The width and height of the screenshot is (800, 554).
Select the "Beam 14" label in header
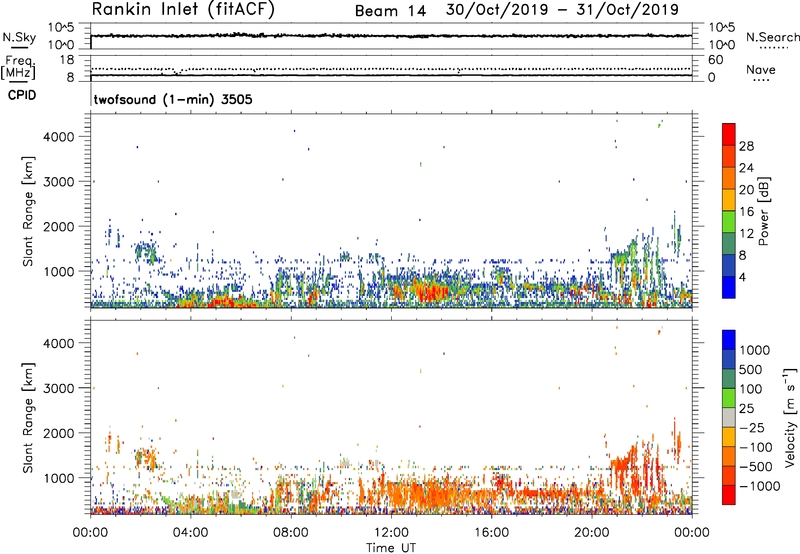click(x=390, y=11)
